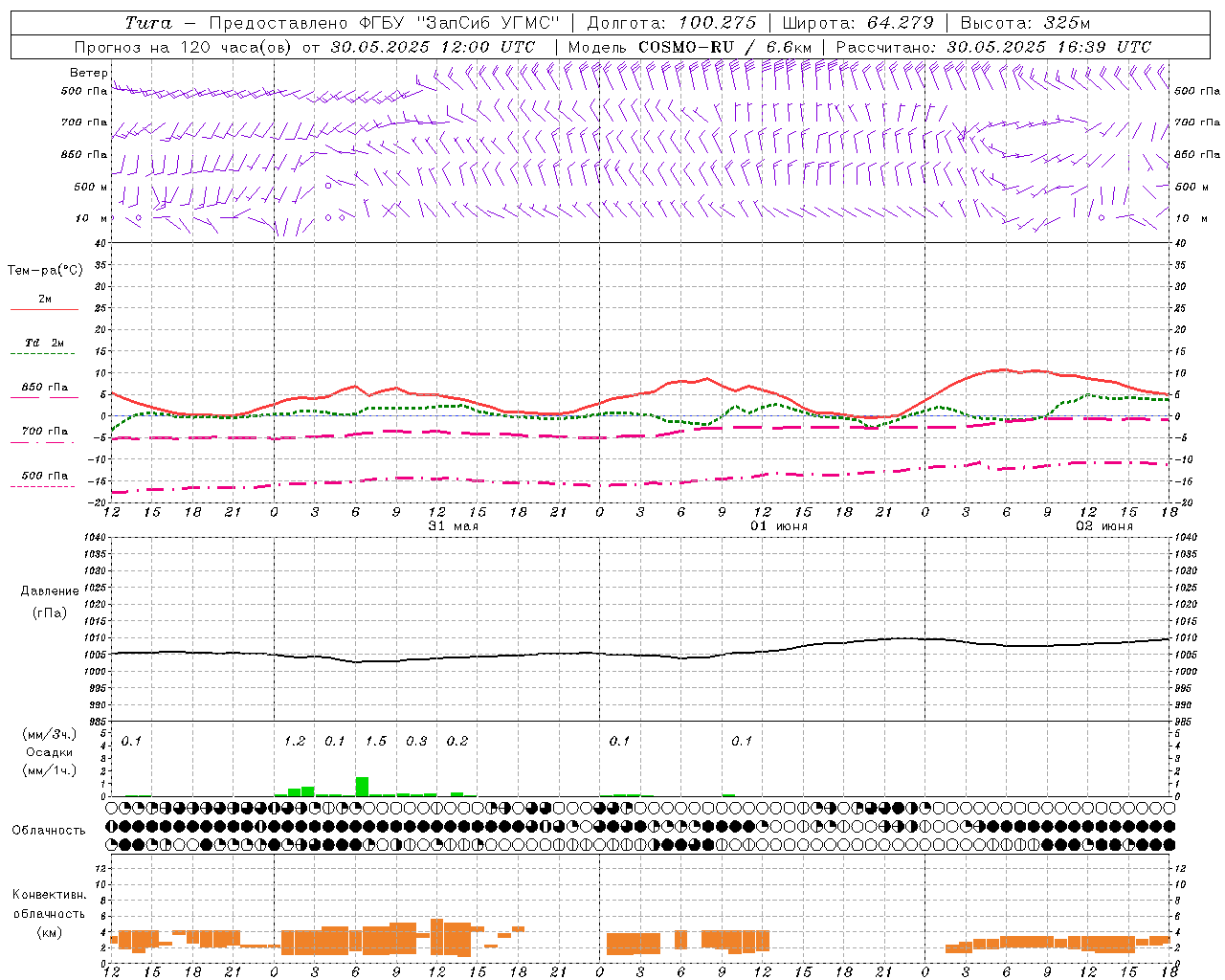
Task: Click the "1.5" precipitation amount value
Action: click(x=376, y=741)
